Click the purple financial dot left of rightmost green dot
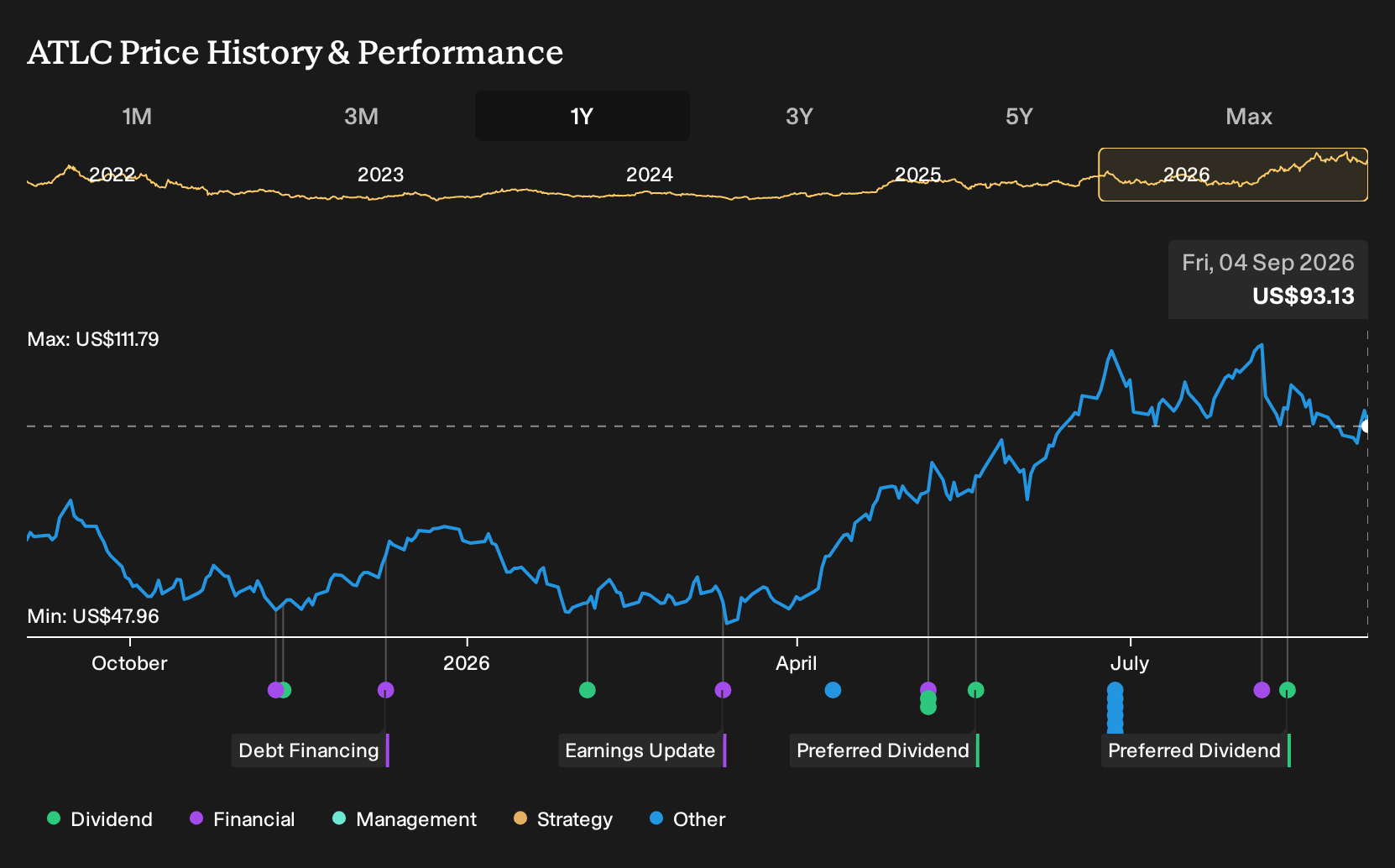The height and width of the screenshot is (868, 1395). pos(1262,690)
